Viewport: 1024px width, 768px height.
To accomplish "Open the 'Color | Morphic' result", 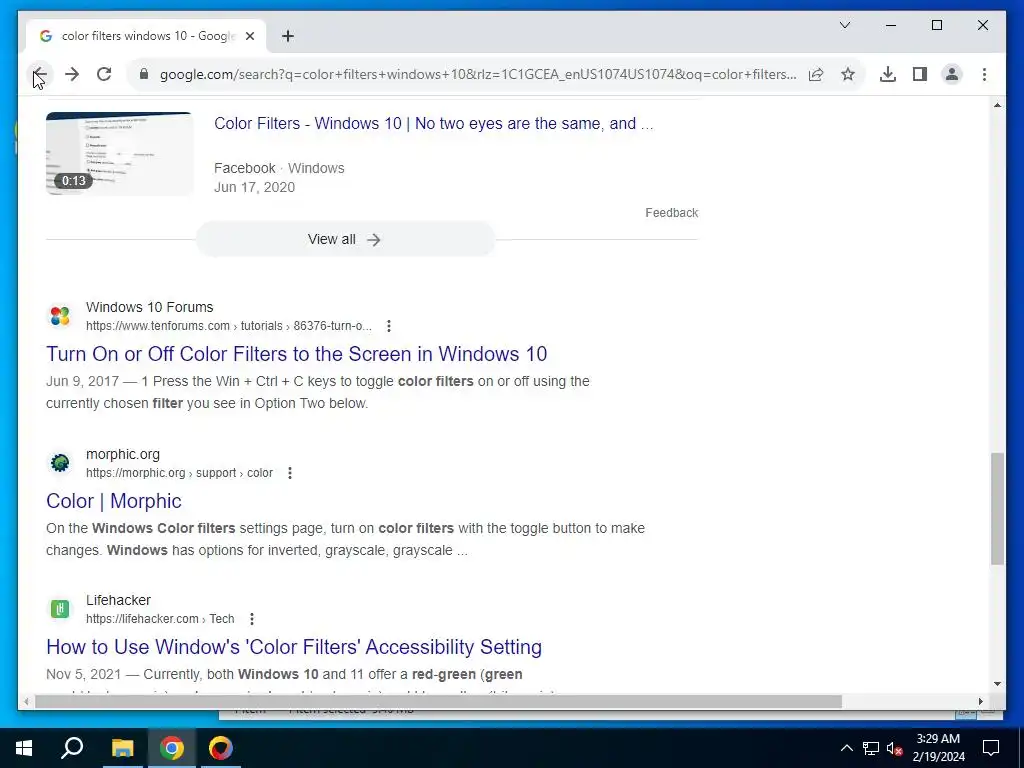I will click(114, 501).
